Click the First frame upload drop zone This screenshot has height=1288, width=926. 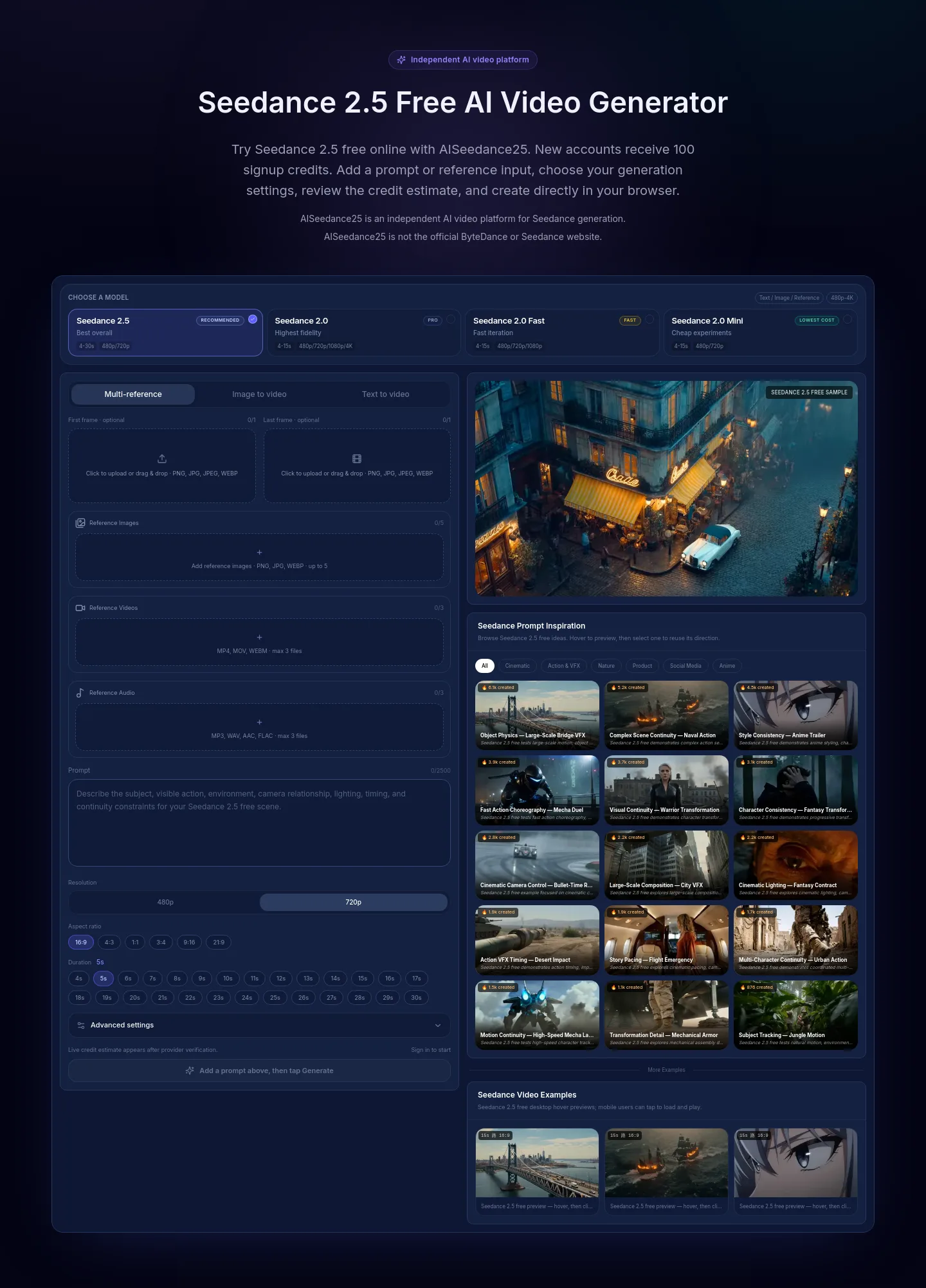click(x=162, y=466)
